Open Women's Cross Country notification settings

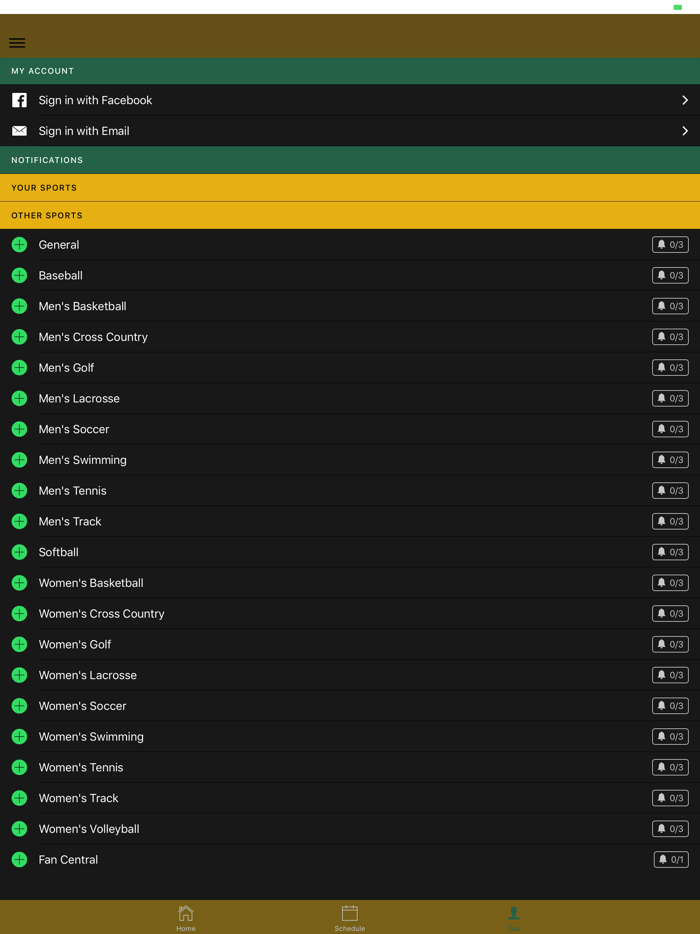[670, 614]
